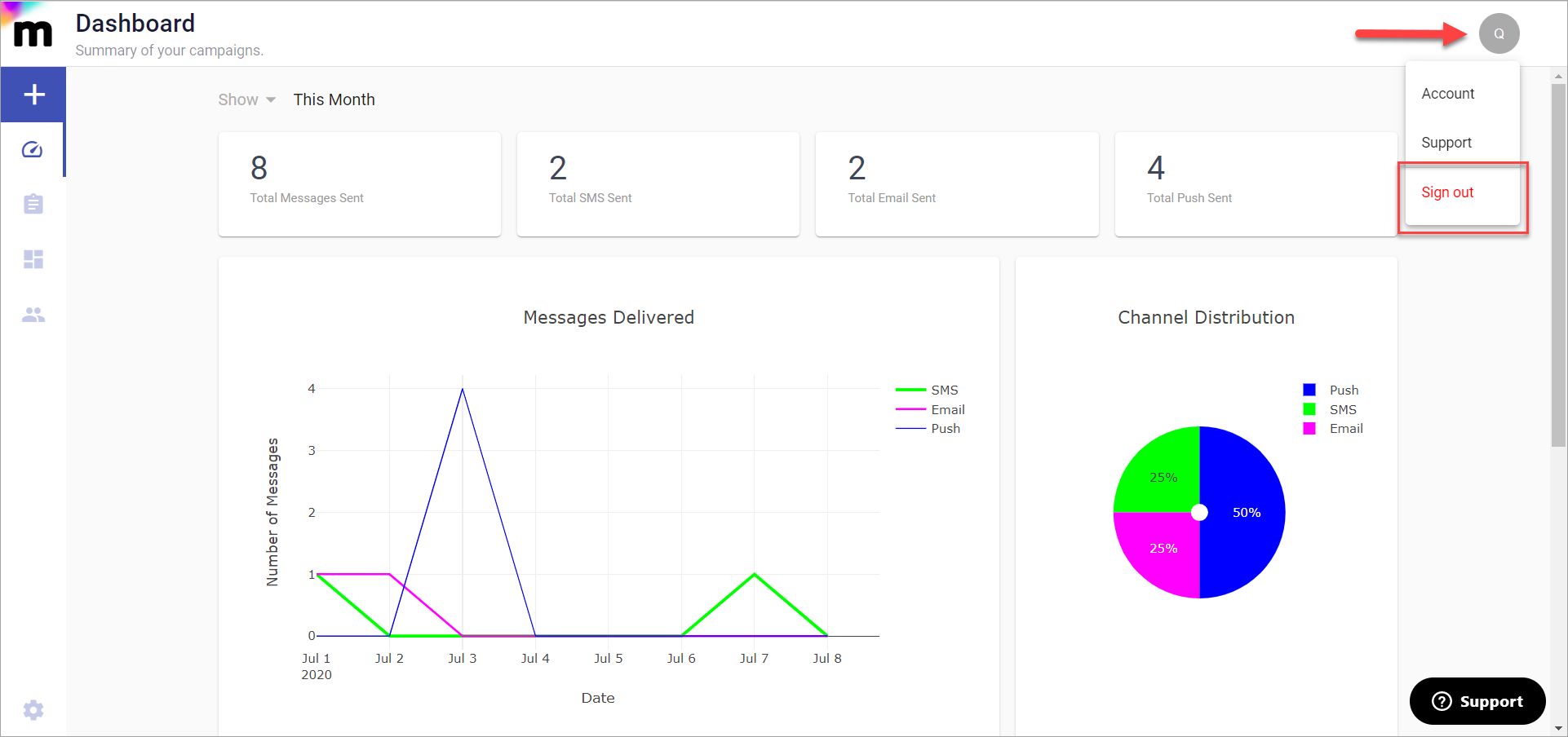This screenshot has width=1568, height=737.
Task: Open the dashboard gauge icon in sidebar
Action: 33,149
